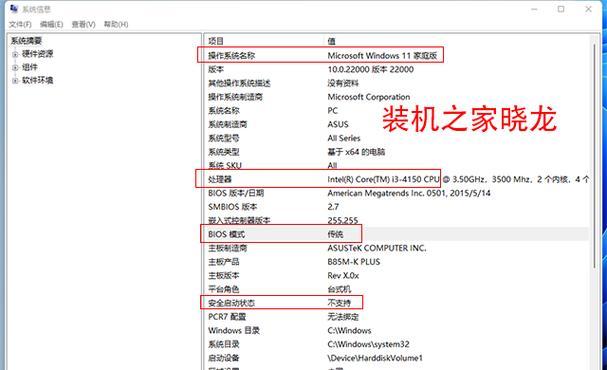
Task: Click the 2.7 value
Action: [x=333, y=207]
